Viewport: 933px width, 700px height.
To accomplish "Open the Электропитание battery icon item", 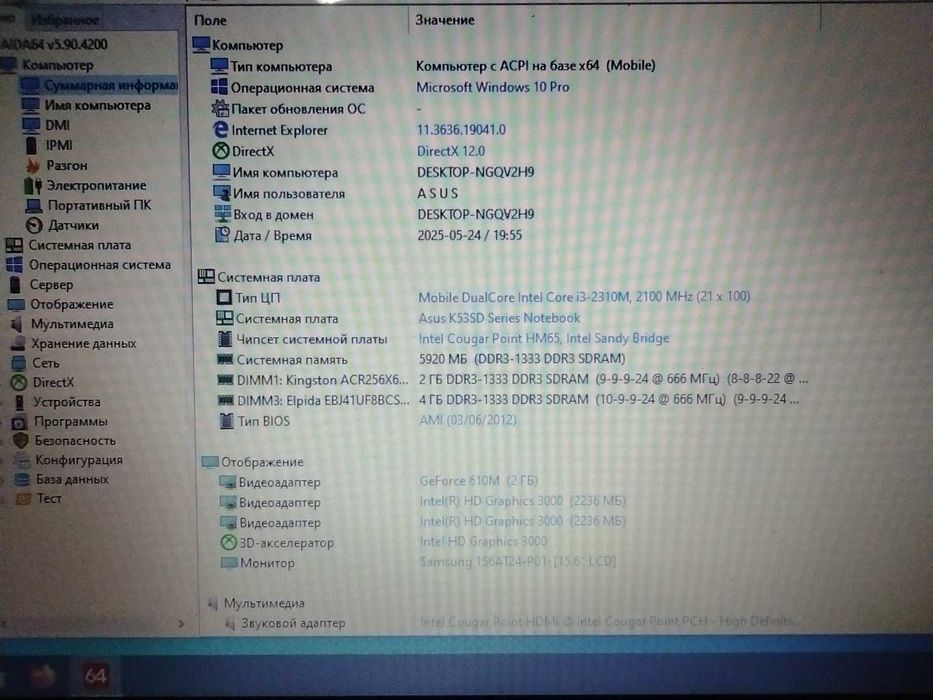I will 32,185.
